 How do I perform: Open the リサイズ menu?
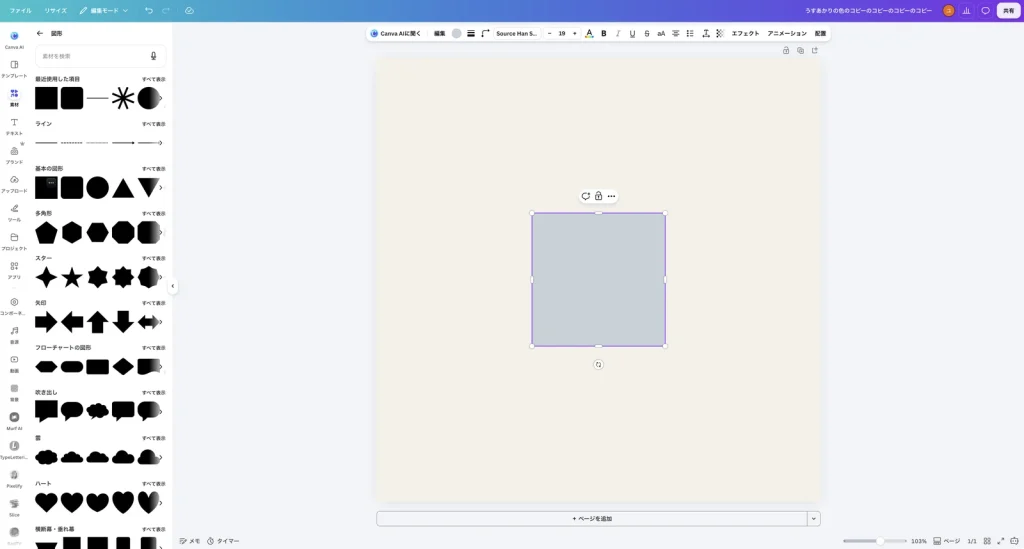tap(56, 10)
